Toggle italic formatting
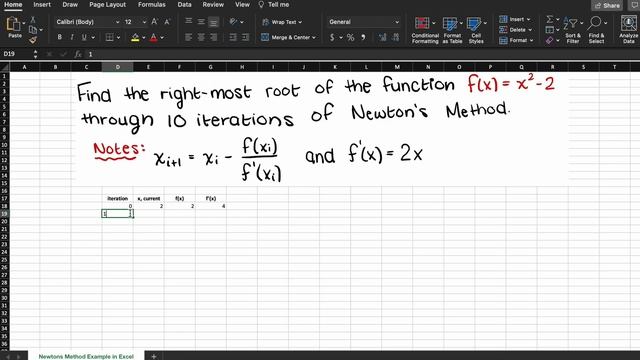 click(72, 37)
